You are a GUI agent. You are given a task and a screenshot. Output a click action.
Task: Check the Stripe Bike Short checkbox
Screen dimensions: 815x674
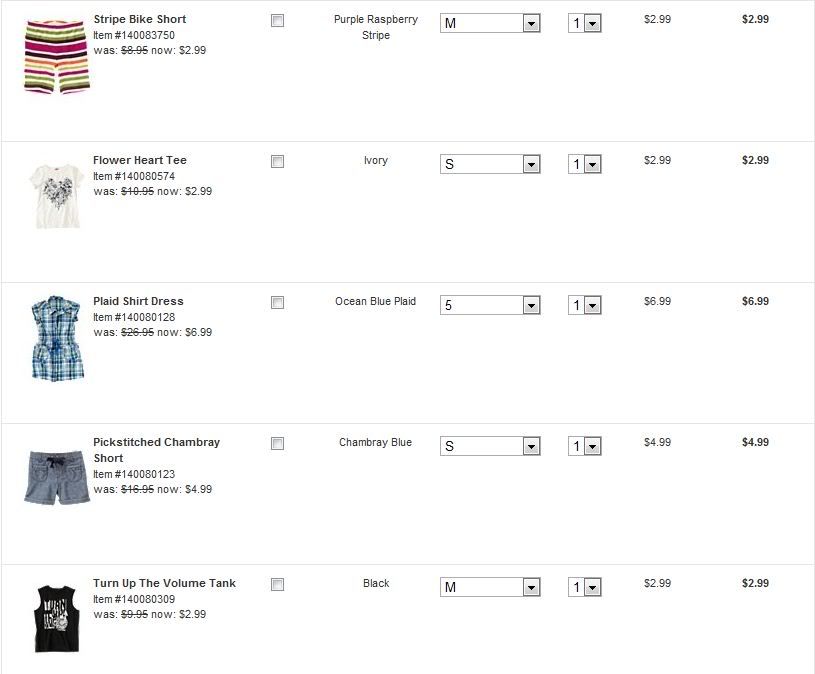277,21
